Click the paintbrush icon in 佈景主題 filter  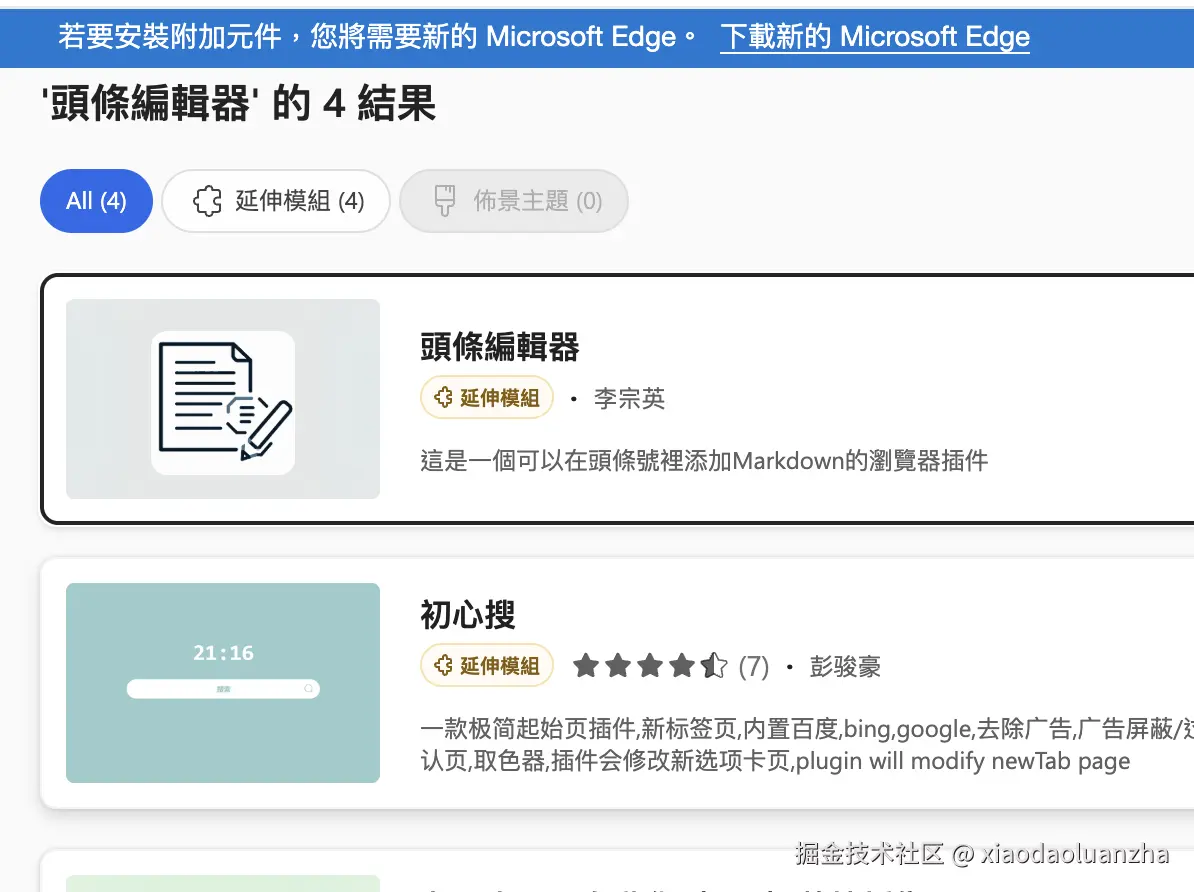tap(445, 201)
